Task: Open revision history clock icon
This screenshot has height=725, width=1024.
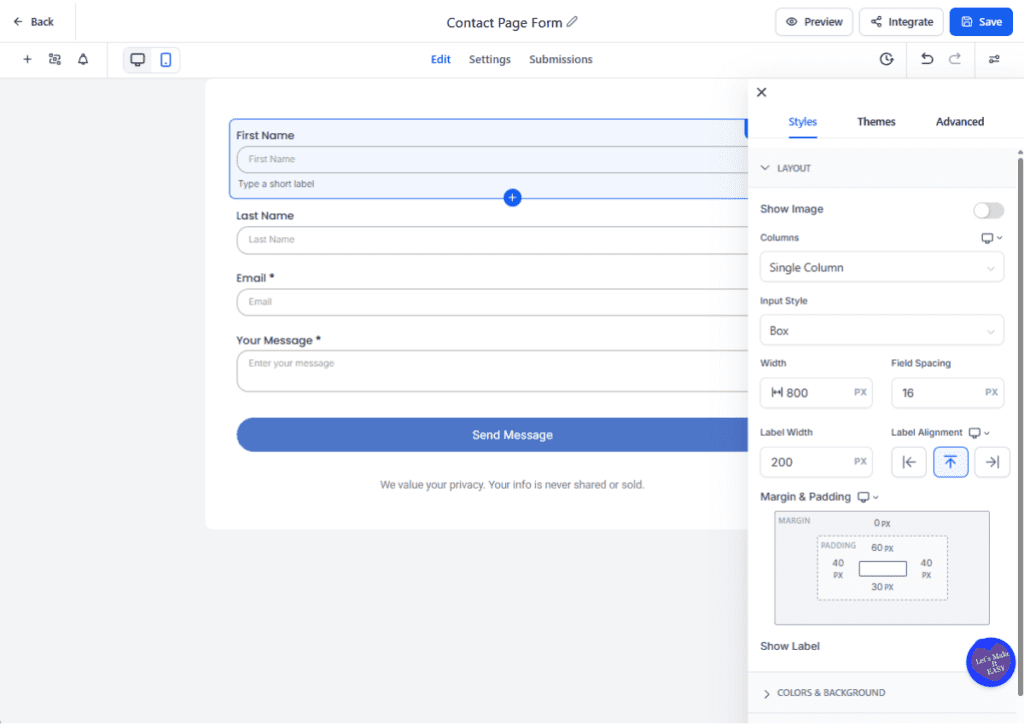Action: (x=886, y=59)
